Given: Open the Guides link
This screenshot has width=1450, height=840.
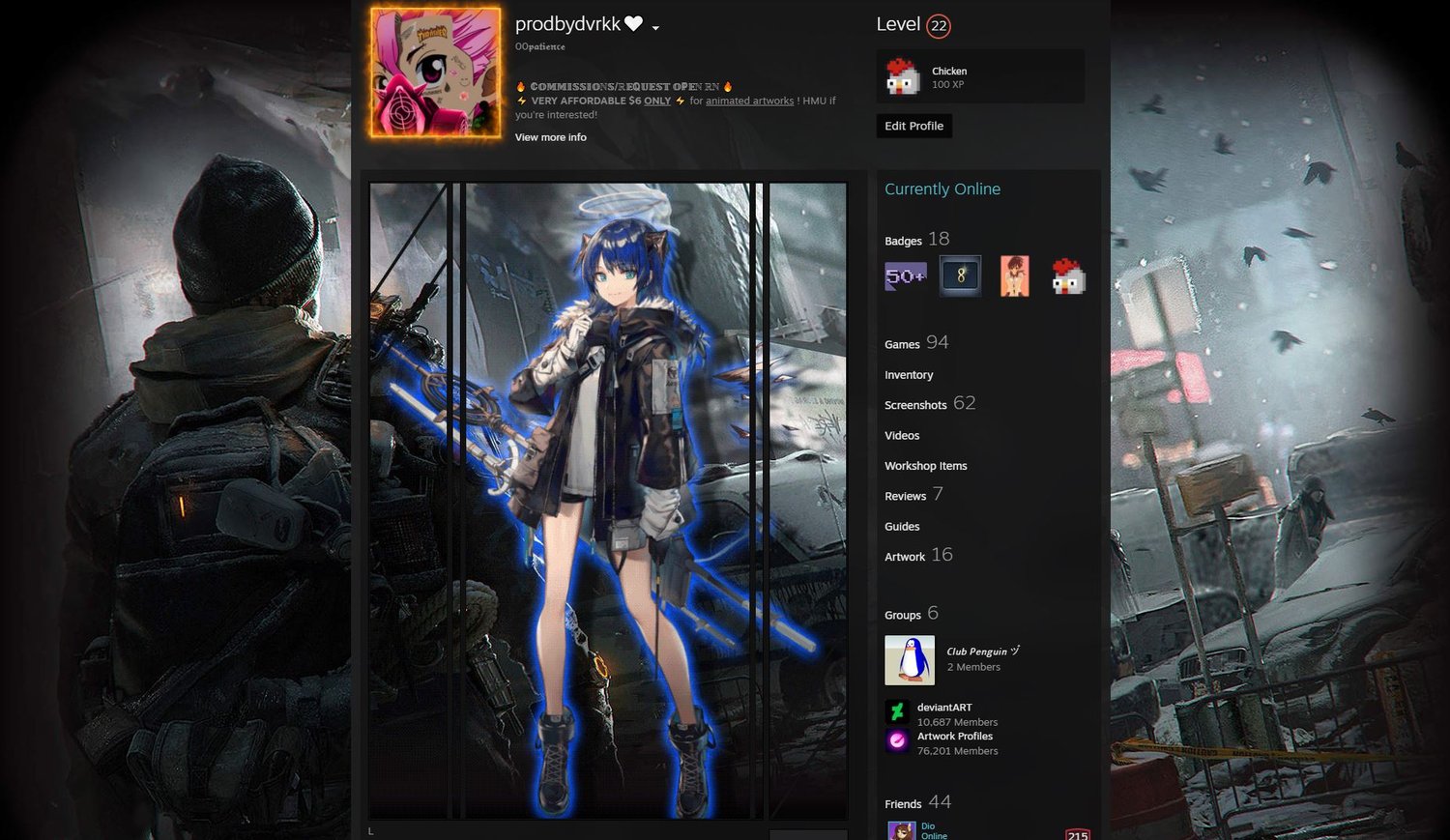Looking at the screenshot, I should pyautogui.click(x=902, y=527).
